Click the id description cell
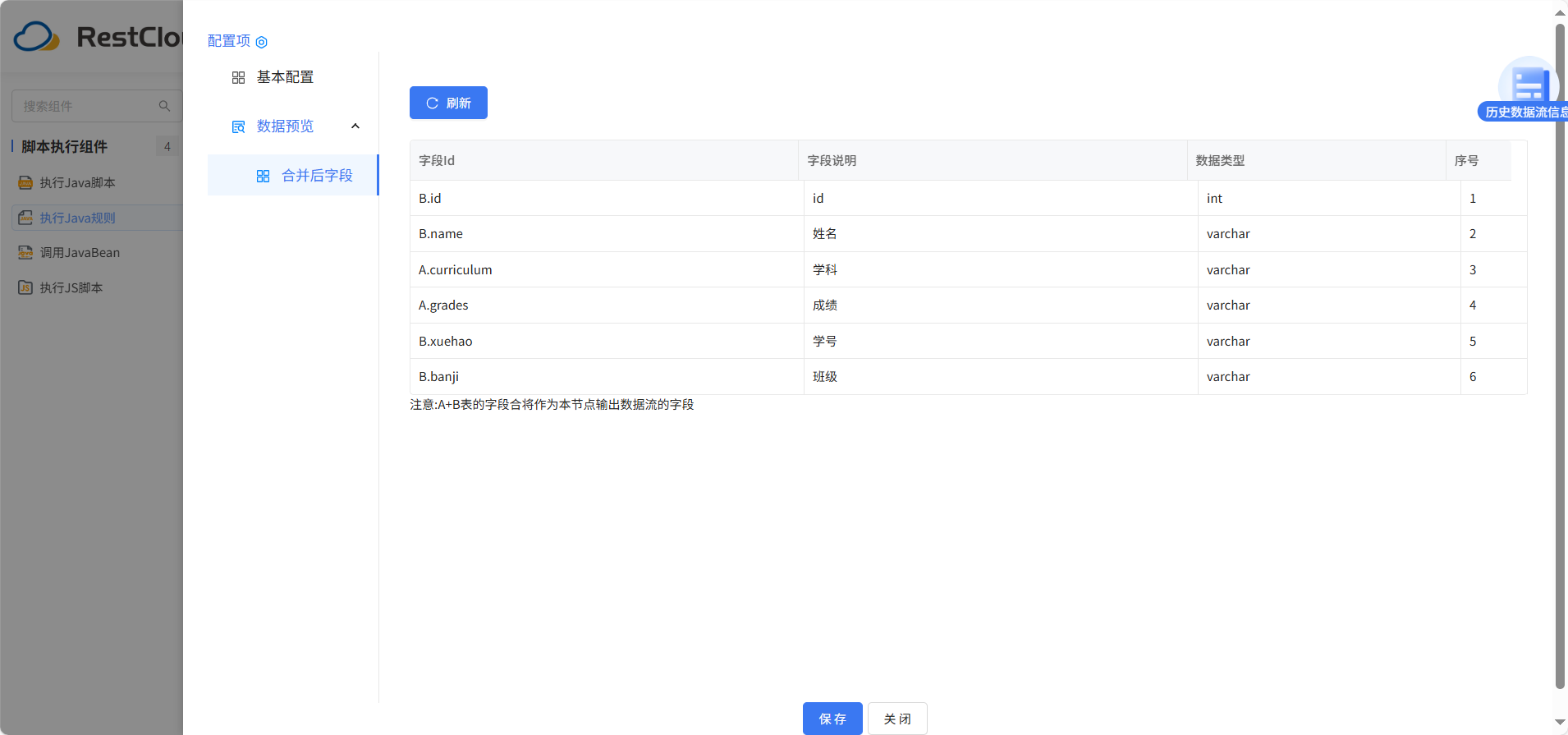Screen dimensions: 1568x735 pos(1001,198)
